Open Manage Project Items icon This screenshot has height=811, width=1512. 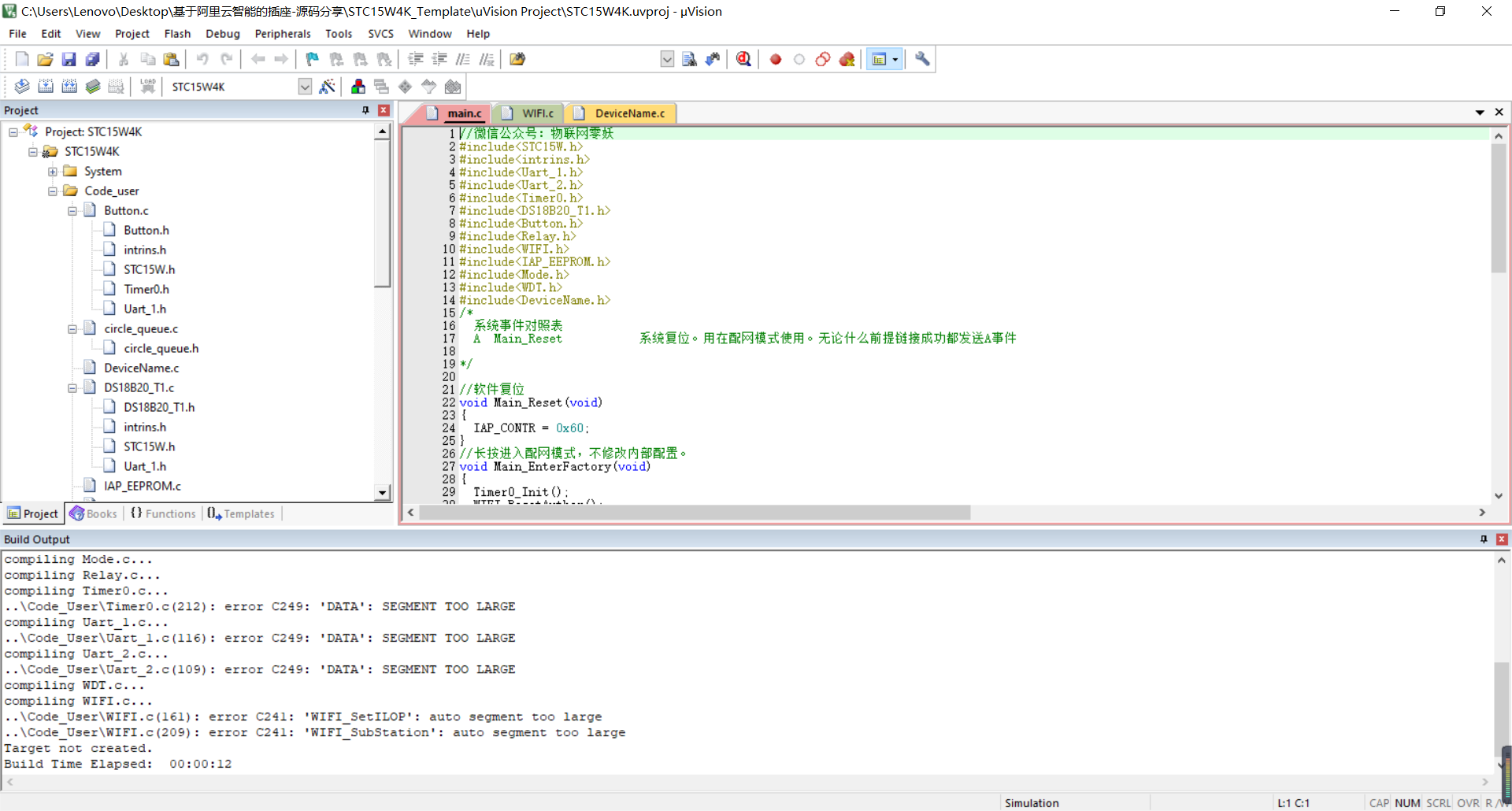tap(358, 87)
